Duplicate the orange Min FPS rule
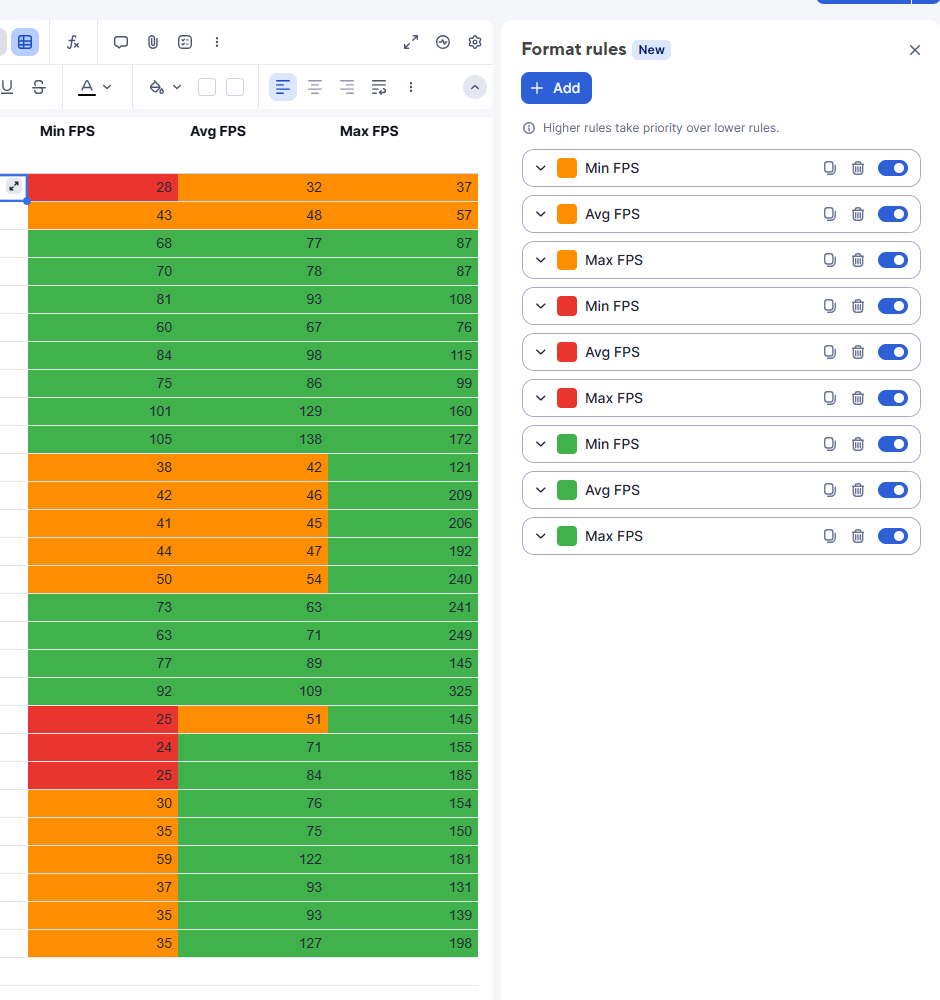 tap(829, 168)
